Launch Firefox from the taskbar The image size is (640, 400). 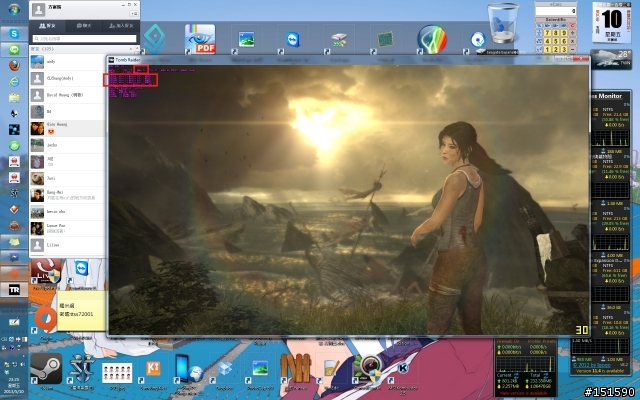tap(14, 65)
